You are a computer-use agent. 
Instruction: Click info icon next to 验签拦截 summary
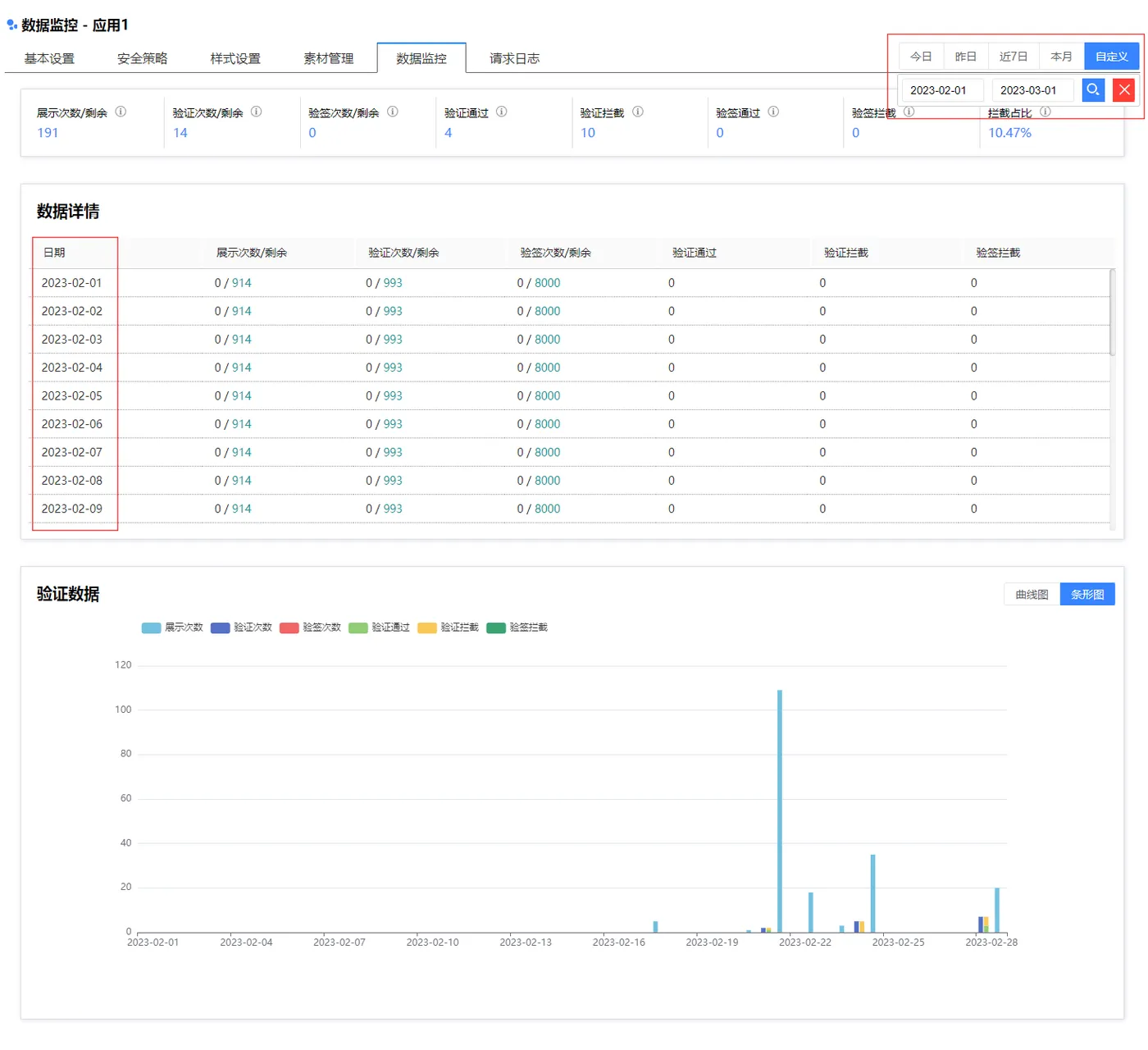(909, 112)
